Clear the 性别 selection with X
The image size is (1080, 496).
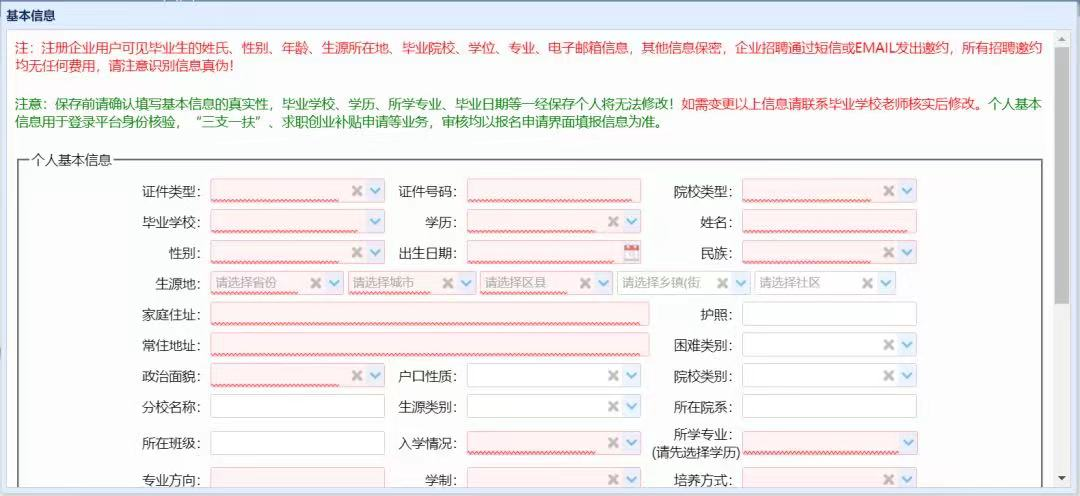click(x=357, y=252)
